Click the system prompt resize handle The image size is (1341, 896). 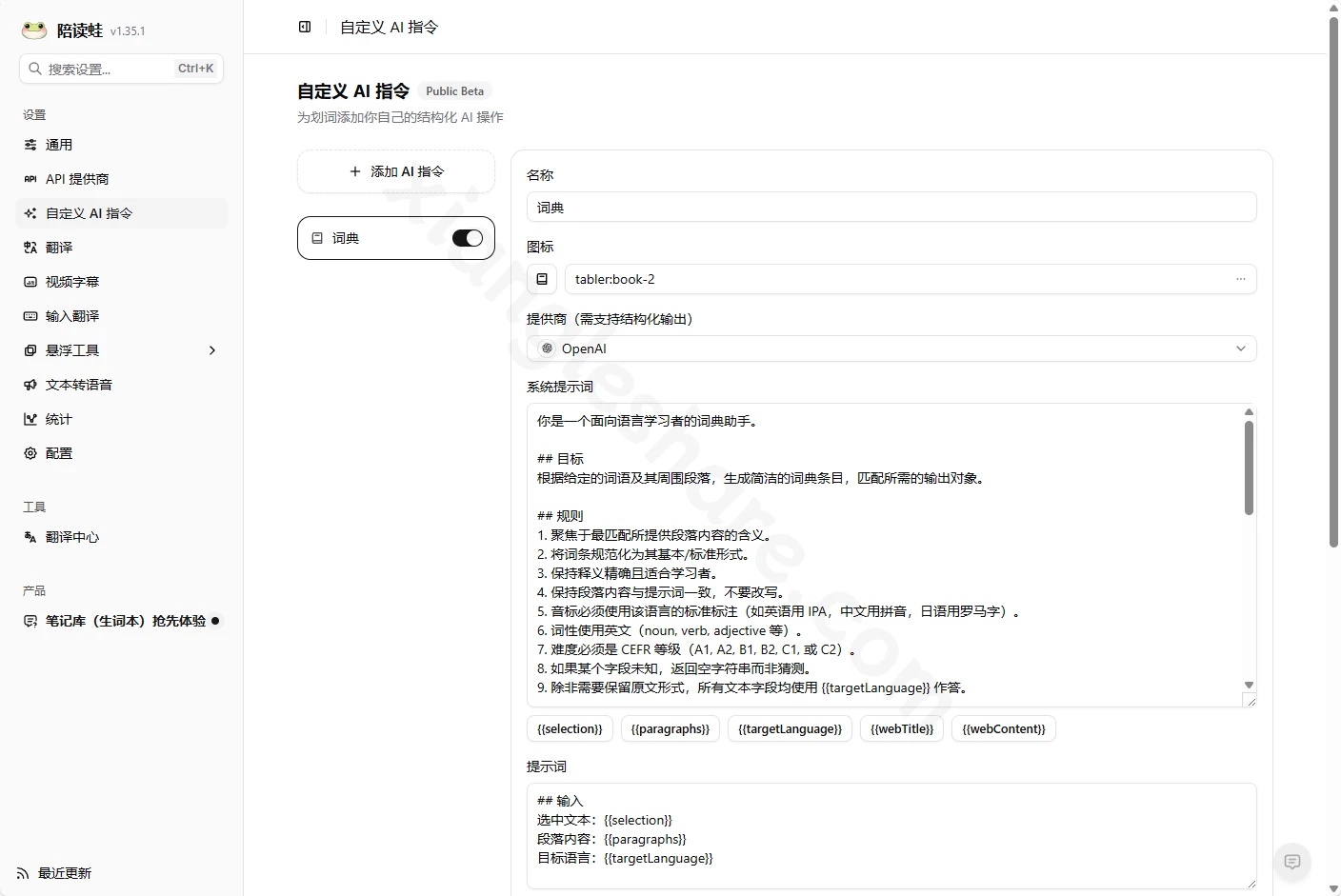coord(1250,700)
